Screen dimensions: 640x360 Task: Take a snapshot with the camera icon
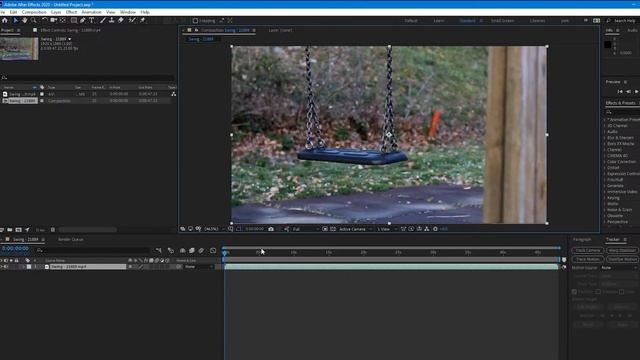(271, 229)
